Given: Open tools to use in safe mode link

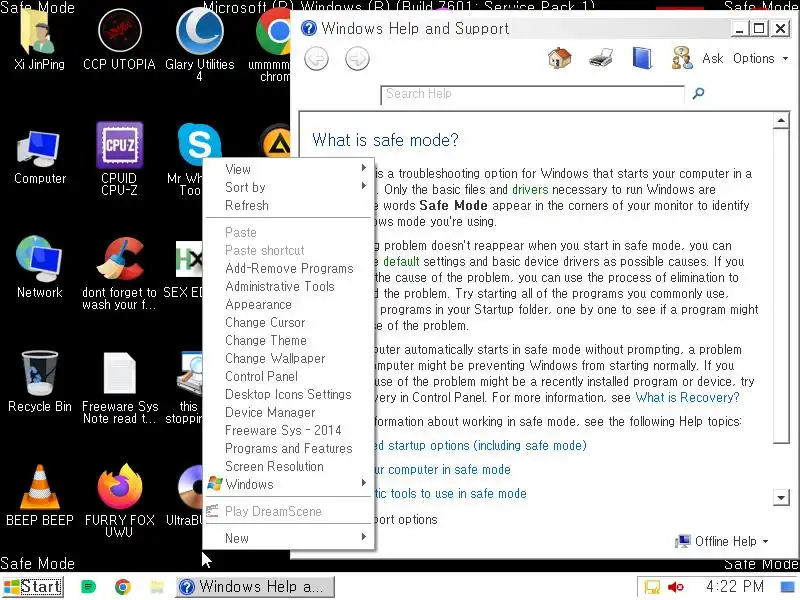Looking at the screenshot, I should click(451, 493).
